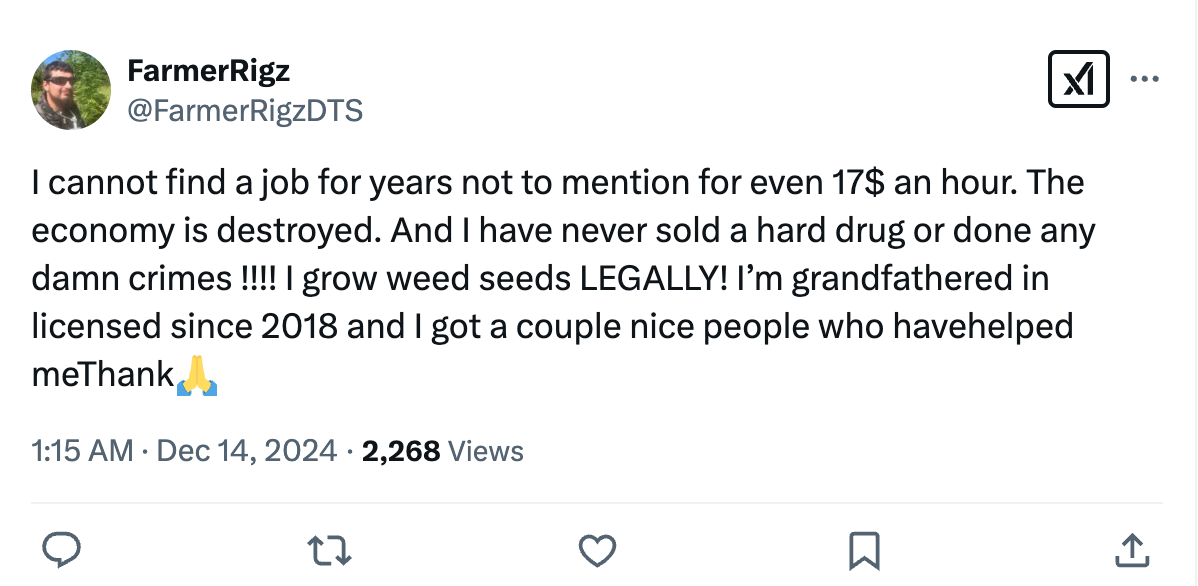Viewport: 1198px width, 586px height.
Task: Share the tweet via the upload arrow icon
Action: (1131, 549)
